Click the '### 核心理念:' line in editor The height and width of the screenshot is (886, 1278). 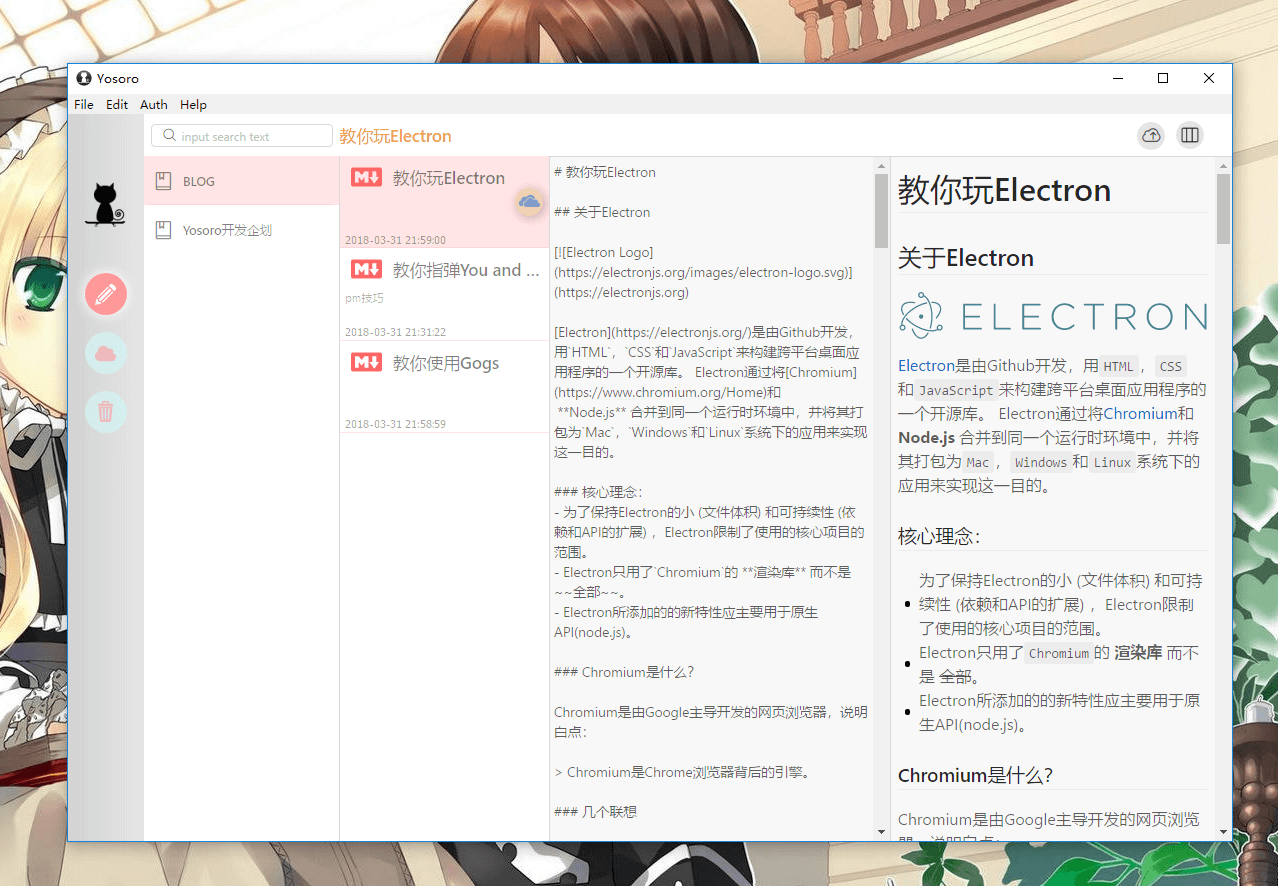[x=598, y=492]
